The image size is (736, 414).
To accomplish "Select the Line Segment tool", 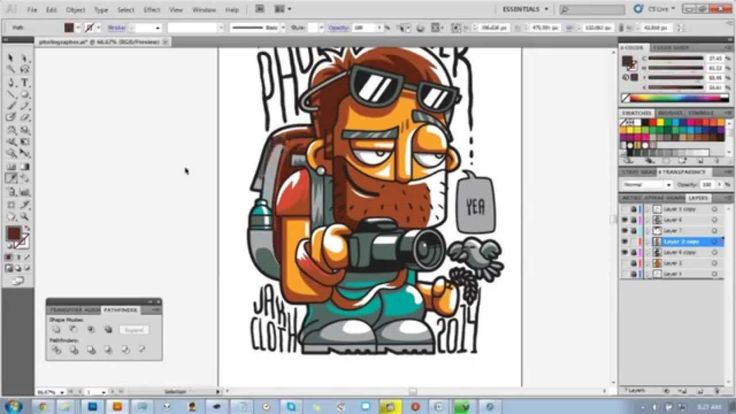I will pos(11,94).
